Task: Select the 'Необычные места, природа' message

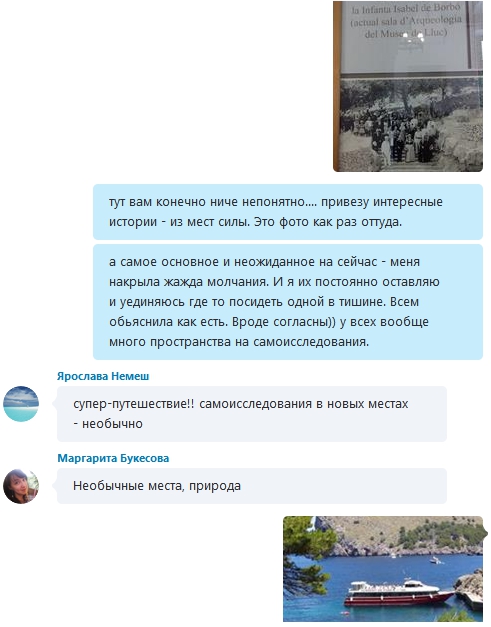Action: point(251,486)
